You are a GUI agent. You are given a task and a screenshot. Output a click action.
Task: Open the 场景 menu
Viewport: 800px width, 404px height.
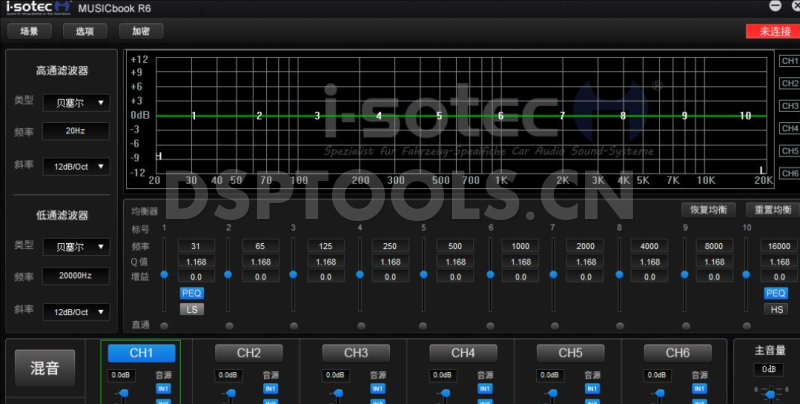29,31
